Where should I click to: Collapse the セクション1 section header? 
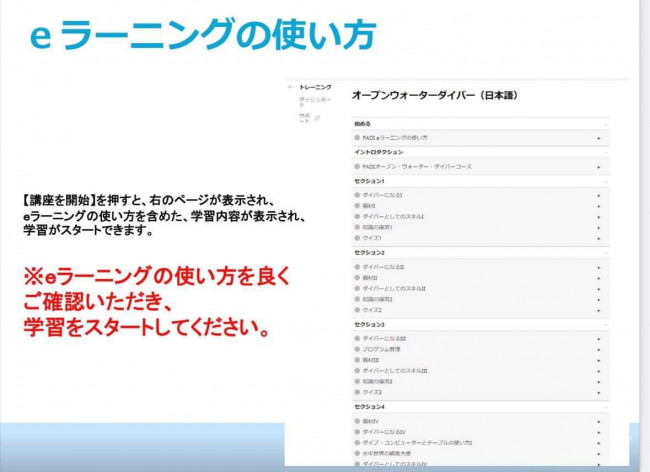pyautogui.click(x=604, y=181)
